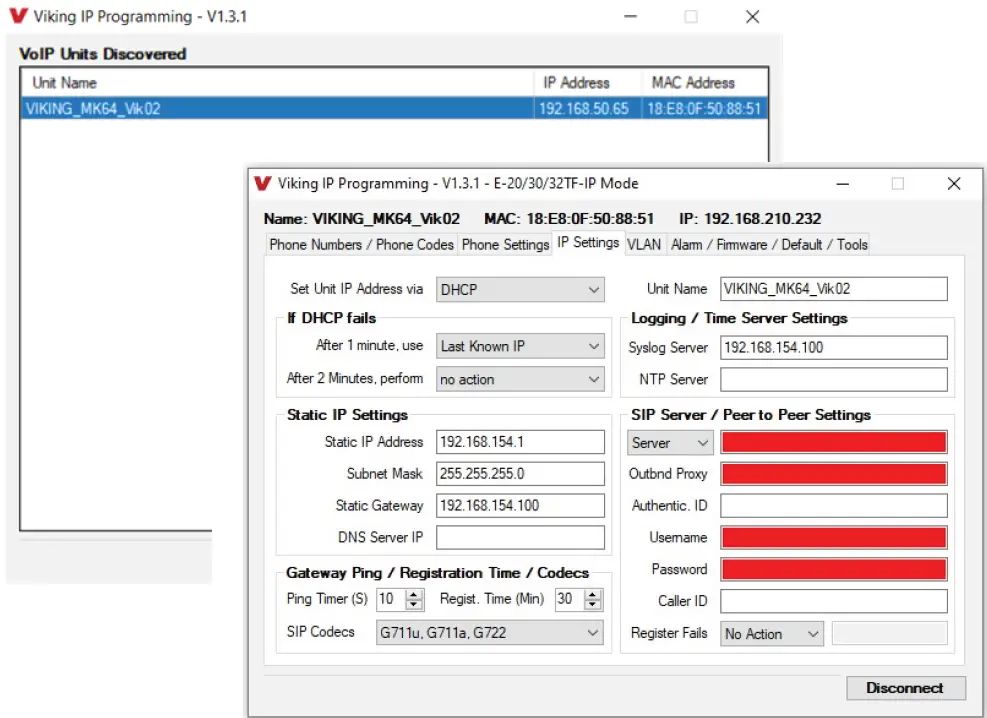Click the Unit Name input field

(833, 289)
